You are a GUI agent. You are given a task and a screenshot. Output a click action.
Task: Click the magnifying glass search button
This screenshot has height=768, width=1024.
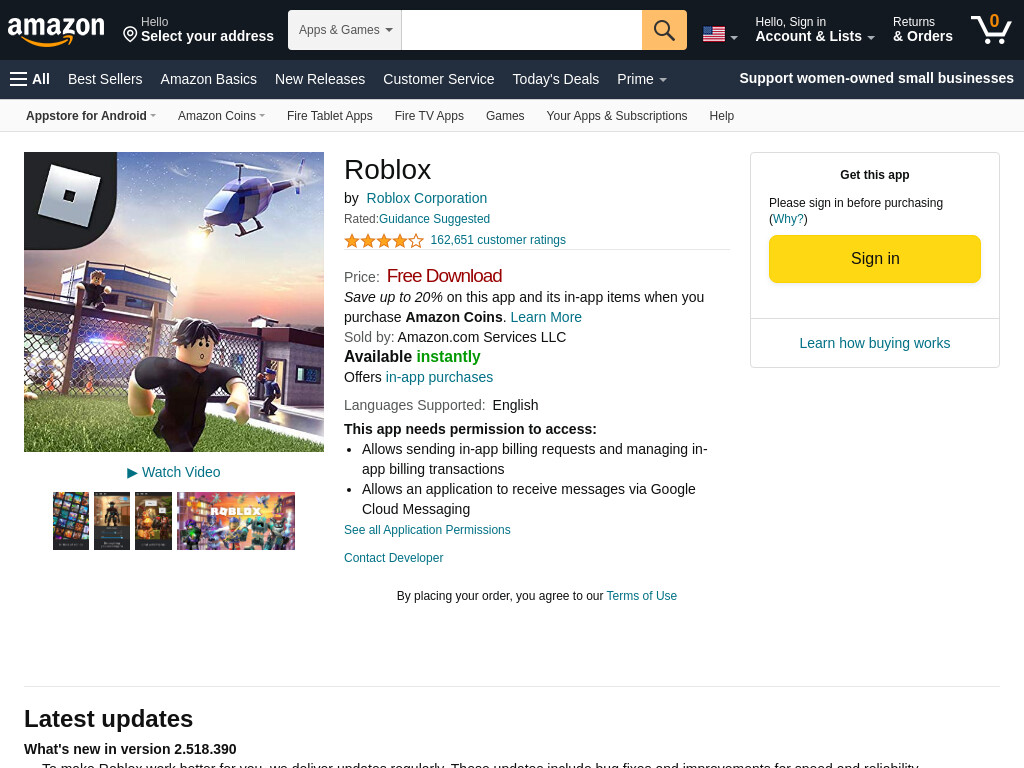(664, 30)
